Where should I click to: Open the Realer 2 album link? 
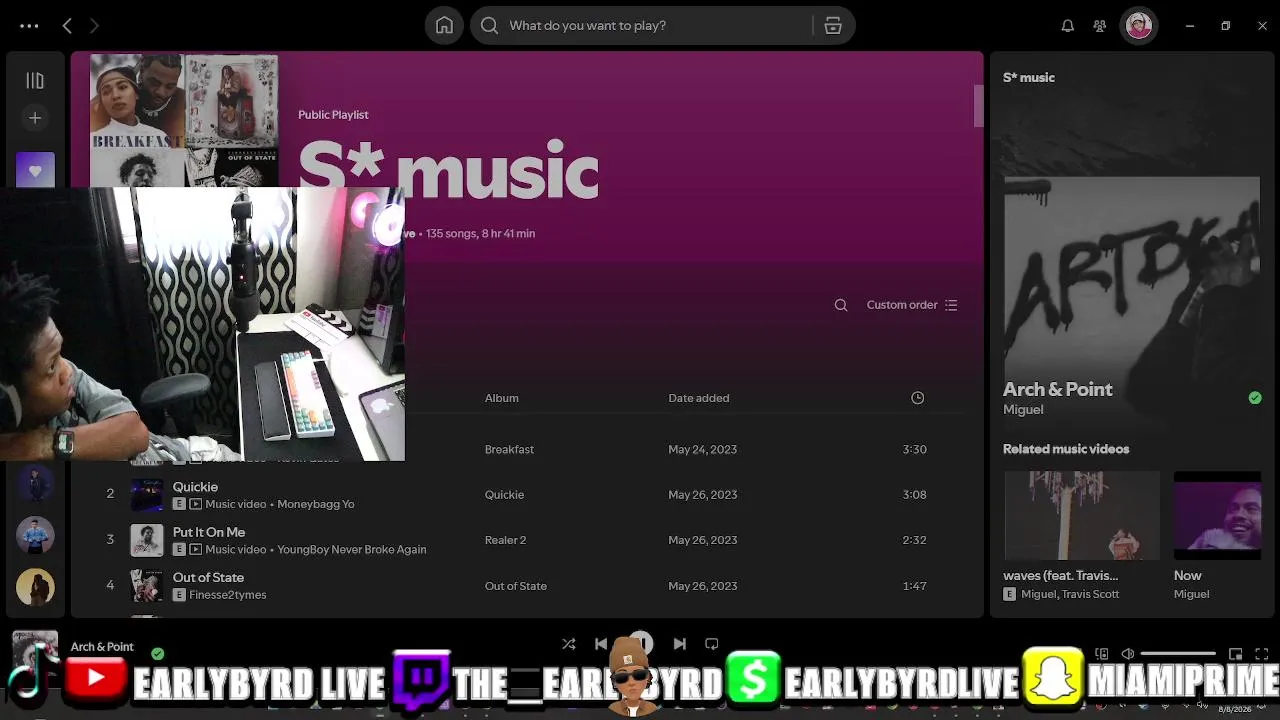click(505, 540)
